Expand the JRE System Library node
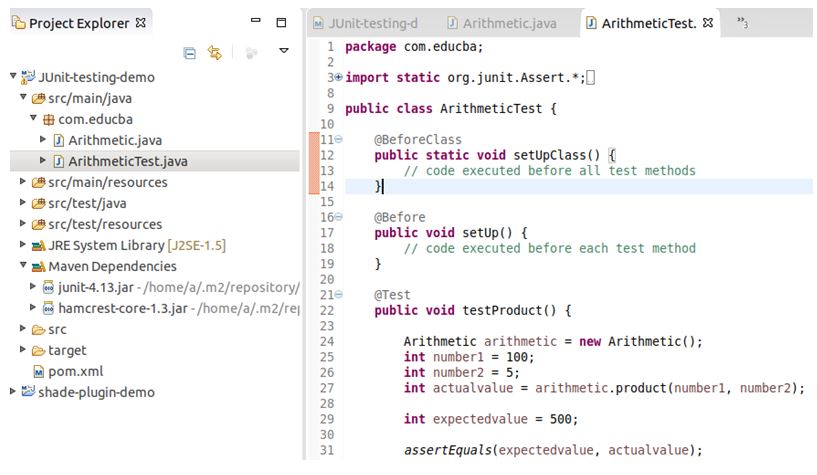The image size is (817, 475). pyautogui.click(x=23, y=244)
